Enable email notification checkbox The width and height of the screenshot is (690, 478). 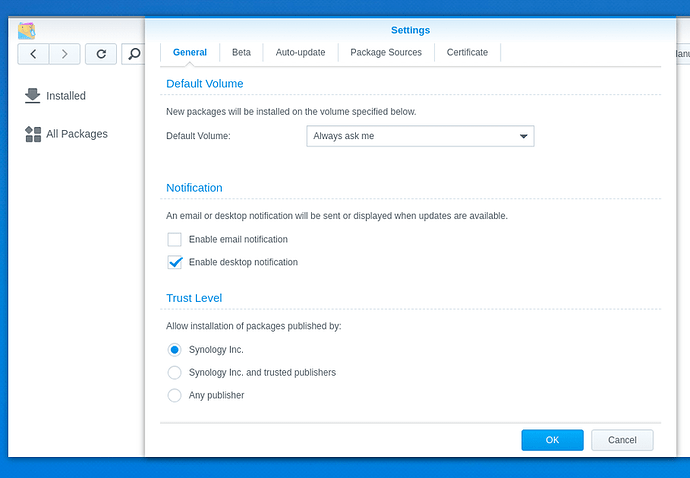(x=174, y=239)
